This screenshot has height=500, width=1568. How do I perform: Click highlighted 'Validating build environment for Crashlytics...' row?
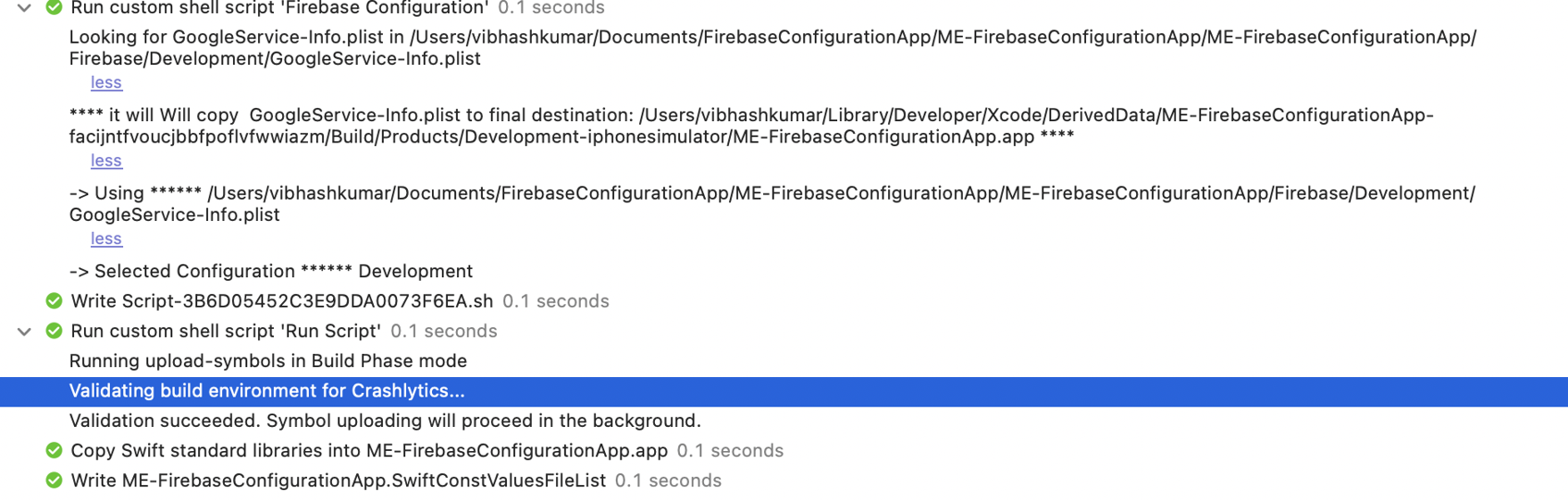coord(784,392)
